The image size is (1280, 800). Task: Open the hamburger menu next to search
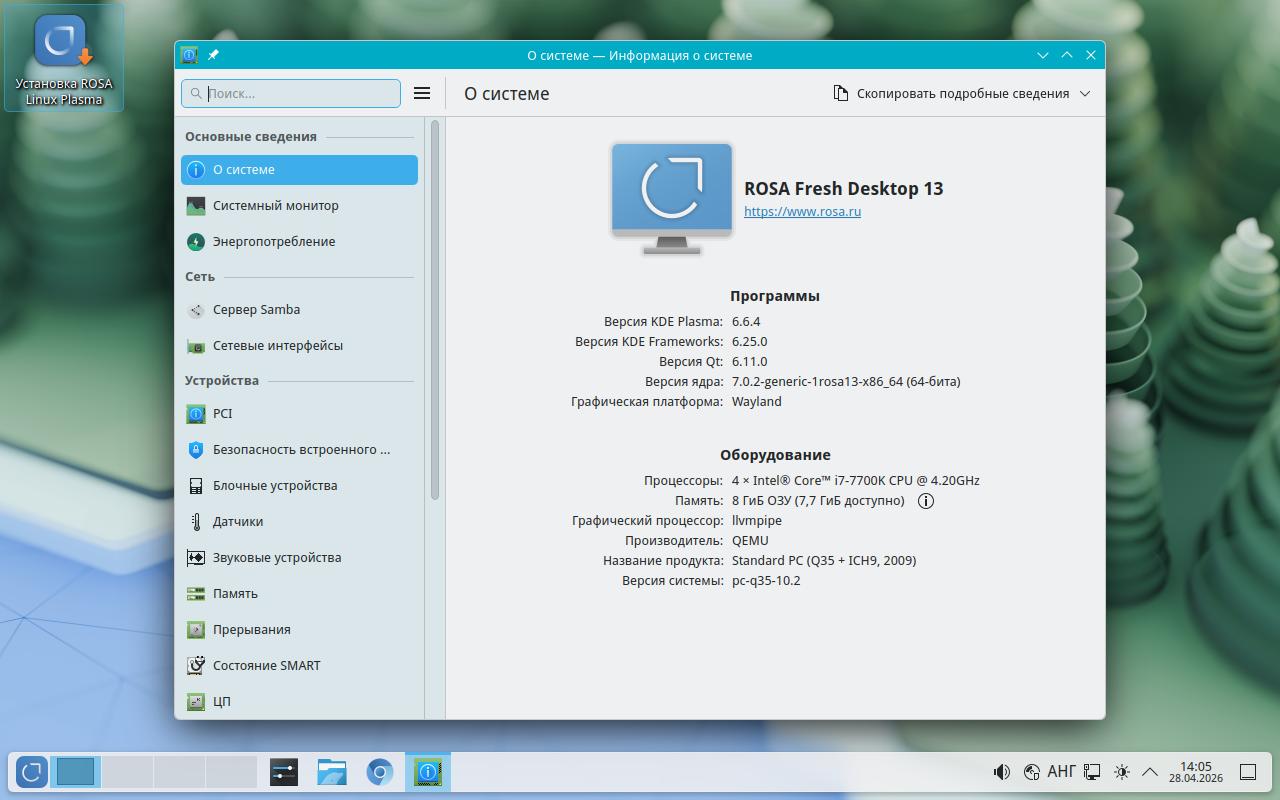click(x=422, y=93)
